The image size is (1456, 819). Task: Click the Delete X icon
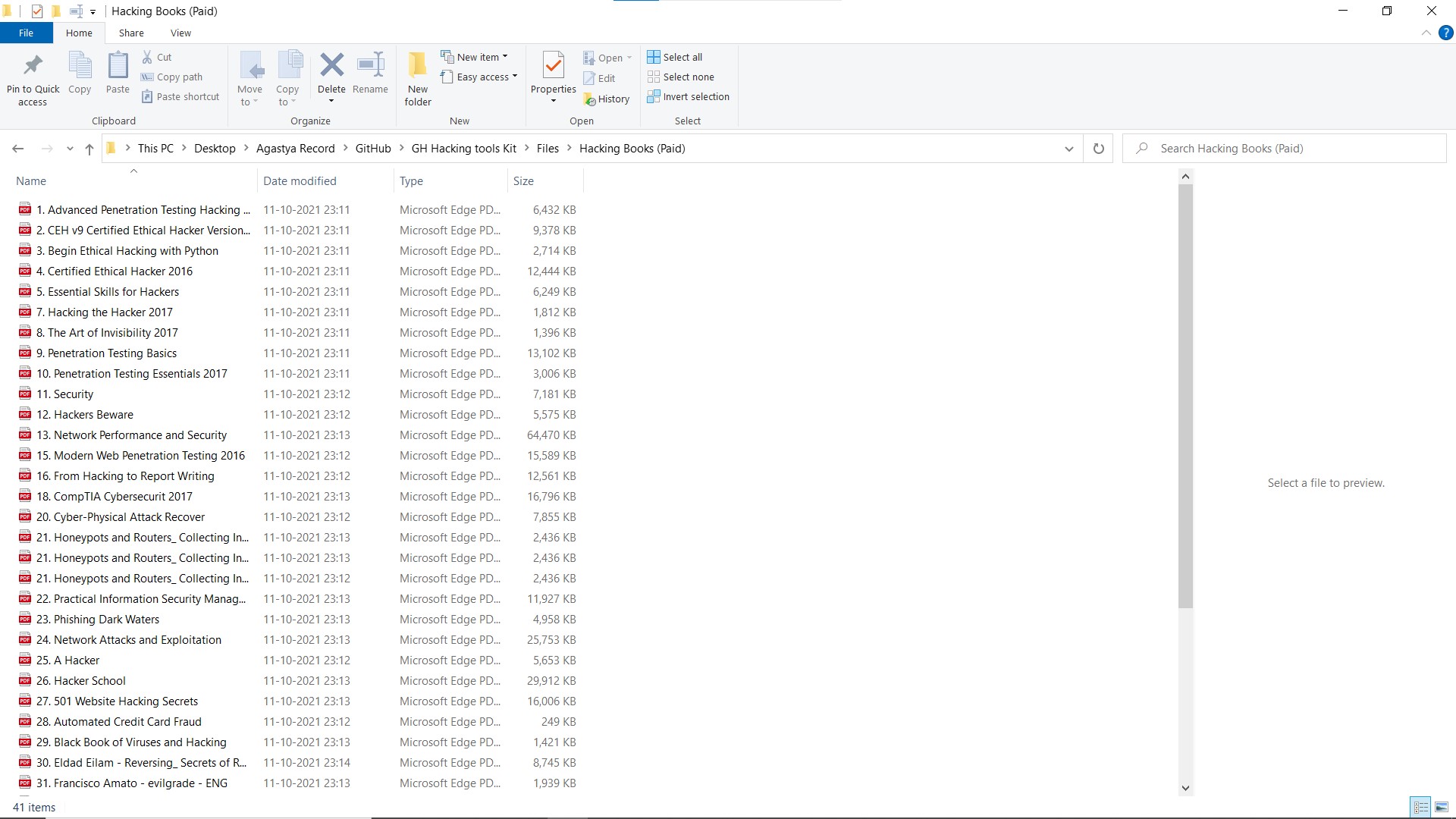[331, 65]
